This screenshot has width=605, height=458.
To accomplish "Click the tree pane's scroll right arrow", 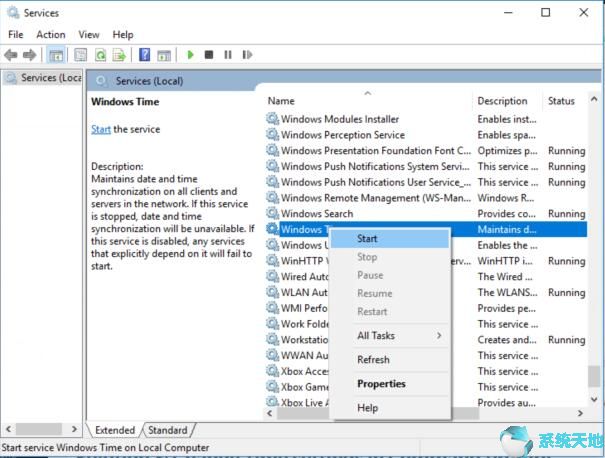I will [74, 429].
